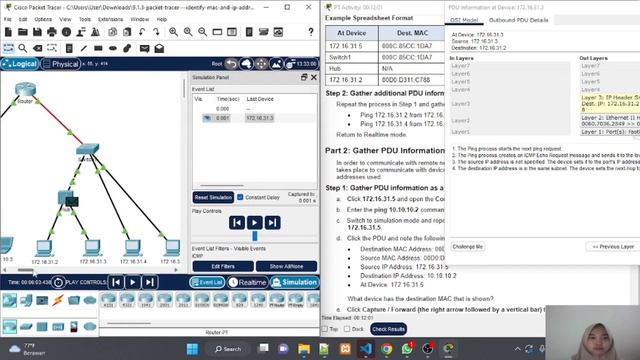Toggle the Event List button
The height and width of the screenshot is (360, 640).
pos(207,282)
